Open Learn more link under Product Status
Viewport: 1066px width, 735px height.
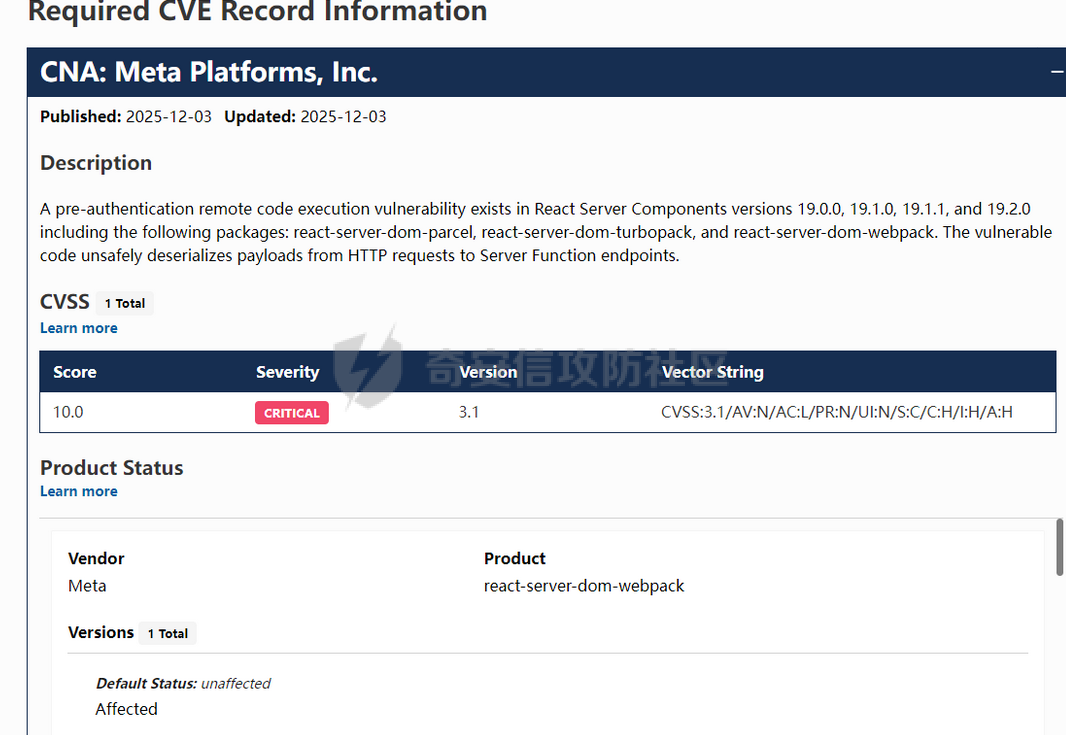(x=79, y=491)
